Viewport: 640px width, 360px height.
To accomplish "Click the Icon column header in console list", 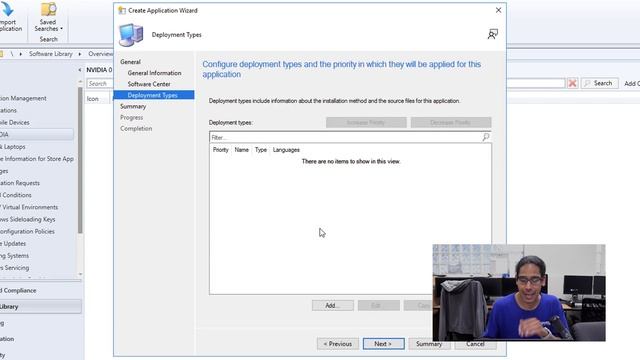I will (x=93, y=99).
